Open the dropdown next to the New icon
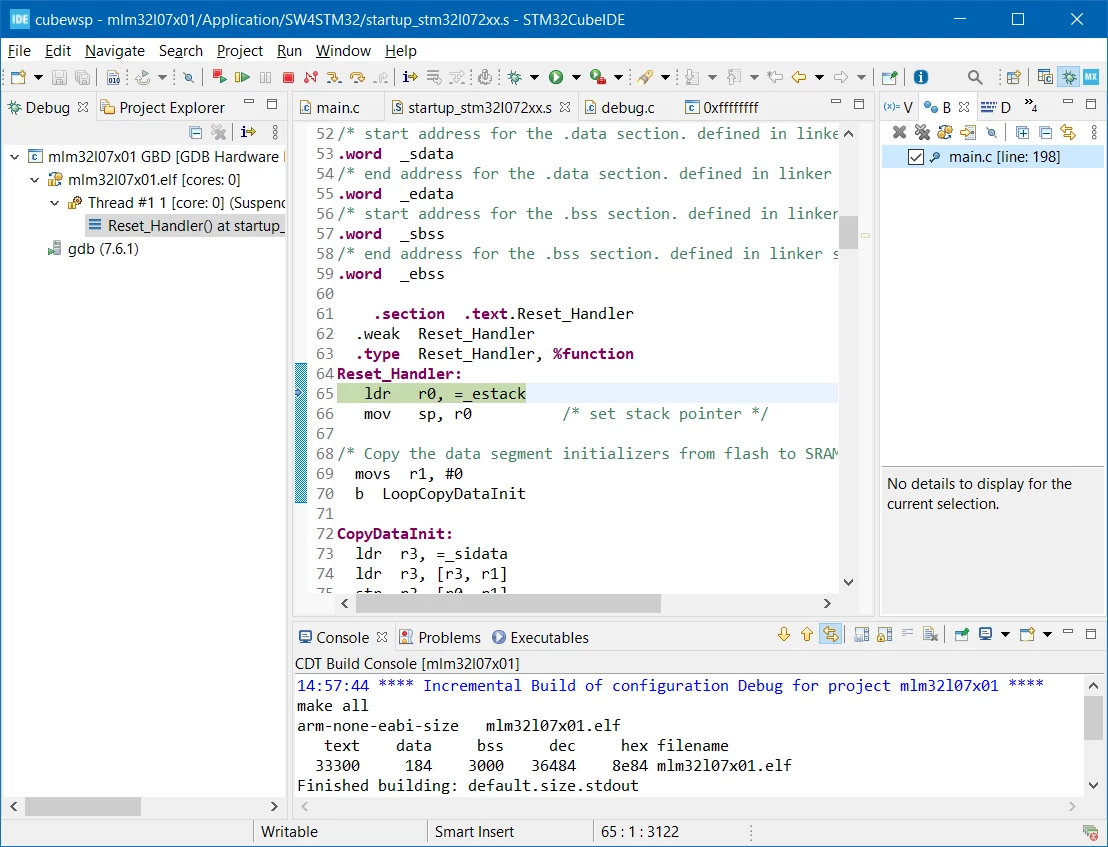 [38, 77]
